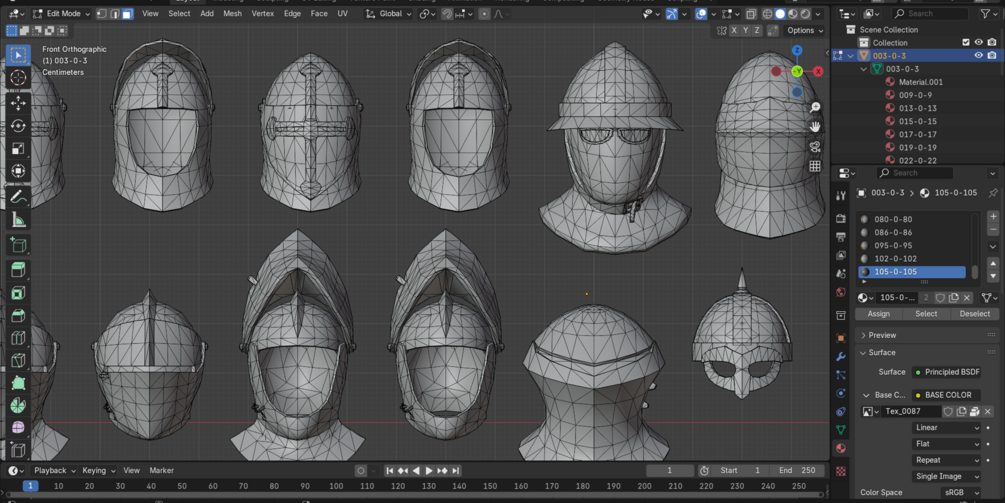
Task: Choose the Measure tool
Action: pos(18,220)
